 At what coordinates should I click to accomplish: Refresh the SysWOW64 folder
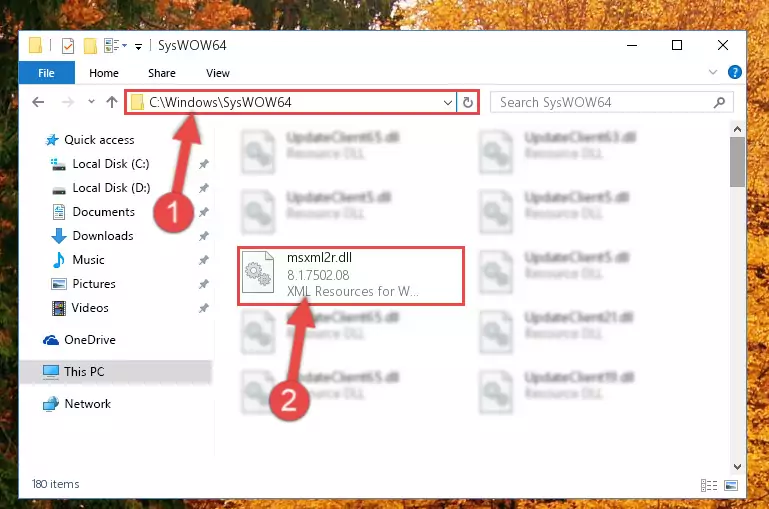click(468, 102)
